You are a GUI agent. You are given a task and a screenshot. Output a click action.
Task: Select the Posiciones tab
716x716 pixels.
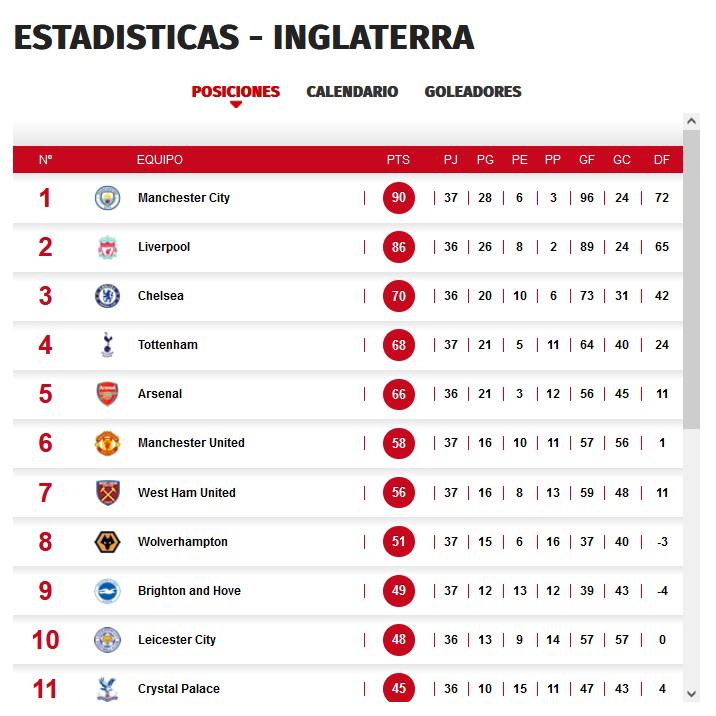(x=236, y=92)
